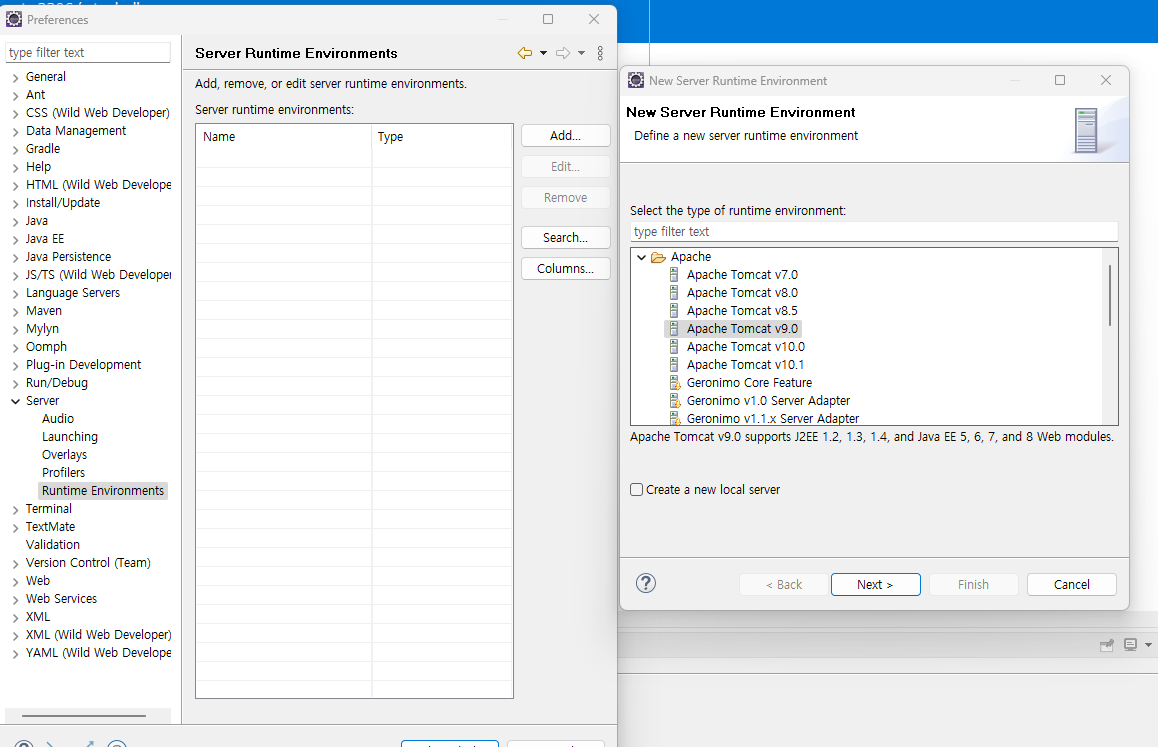
Task: Click the Type column header
Action: [x=442, y=137]
